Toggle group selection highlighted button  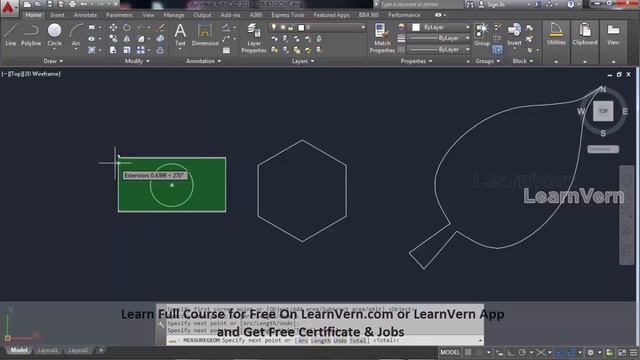click(x=497, y=50)
